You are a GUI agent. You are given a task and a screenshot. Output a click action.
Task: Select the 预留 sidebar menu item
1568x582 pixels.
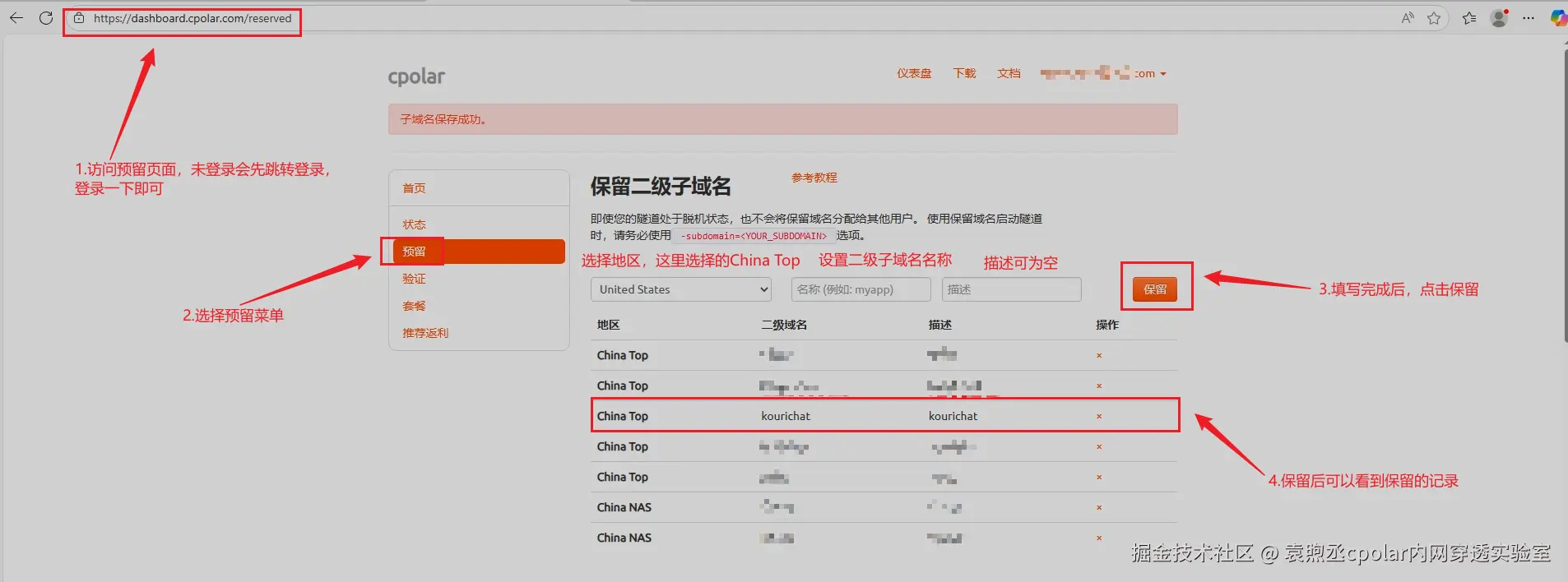click(479, 252)
